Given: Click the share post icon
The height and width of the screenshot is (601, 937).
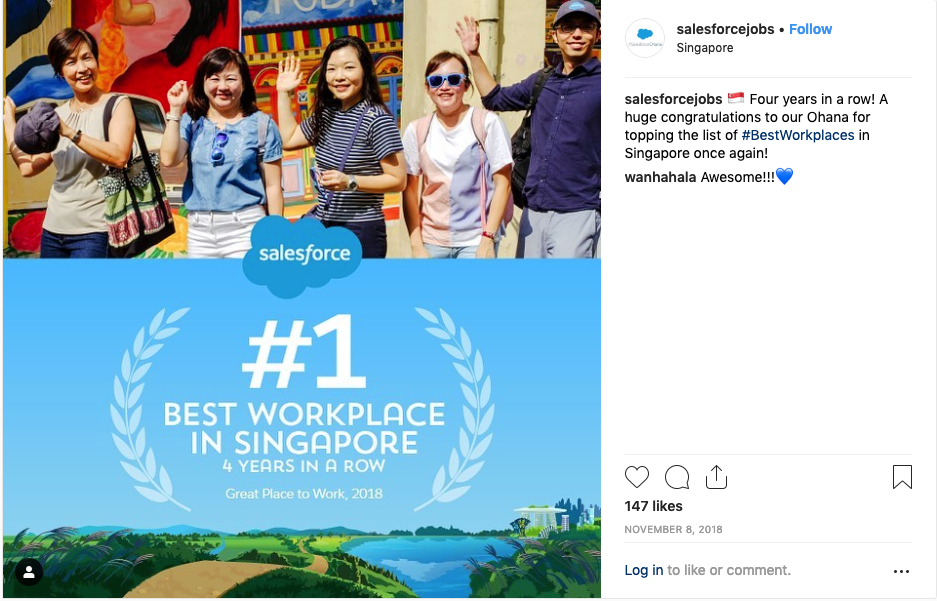Looking at the screenshot, I should pyautogui.click(x=716, y=477).
